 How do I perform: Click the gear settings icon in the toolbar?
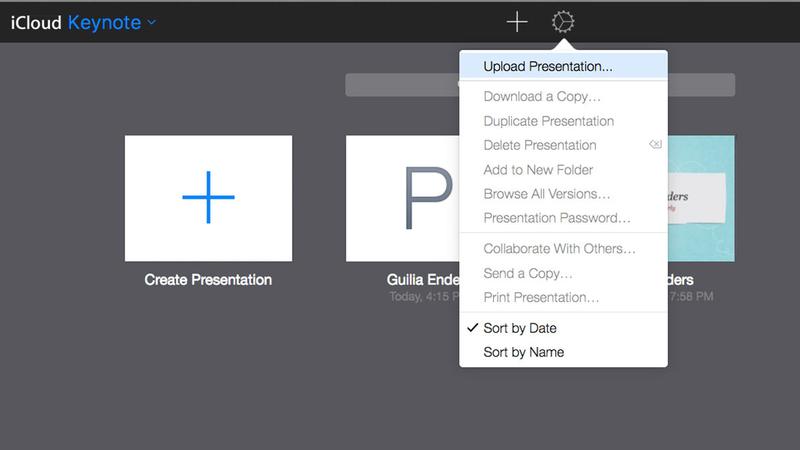[563, 22]
